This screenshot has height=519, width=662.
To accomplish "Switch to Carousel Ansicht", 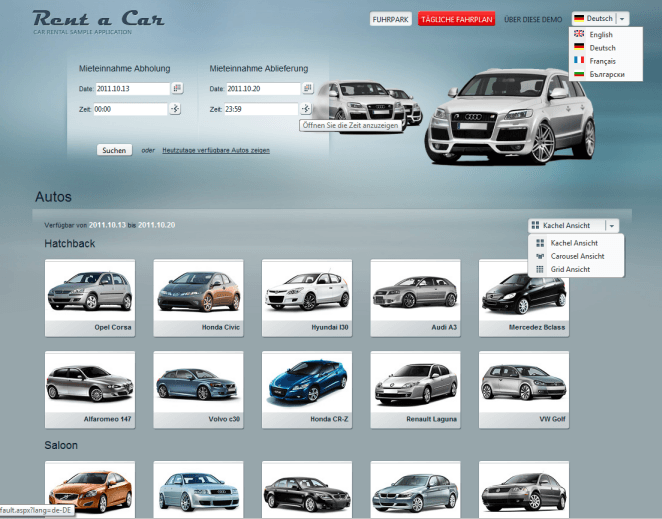I will (576, 256).
